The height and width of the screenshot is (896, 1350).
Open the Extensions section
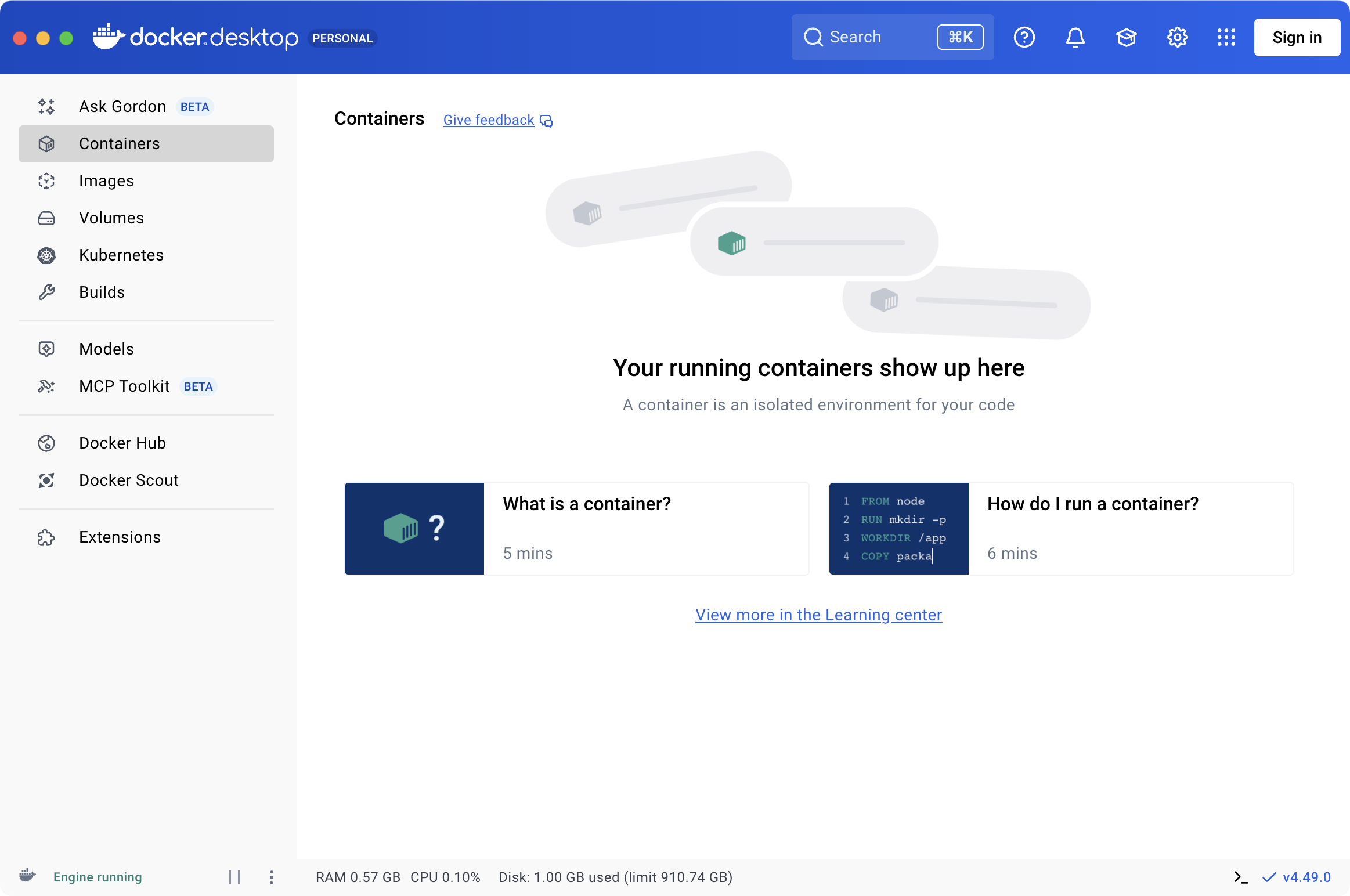[119, 537]
